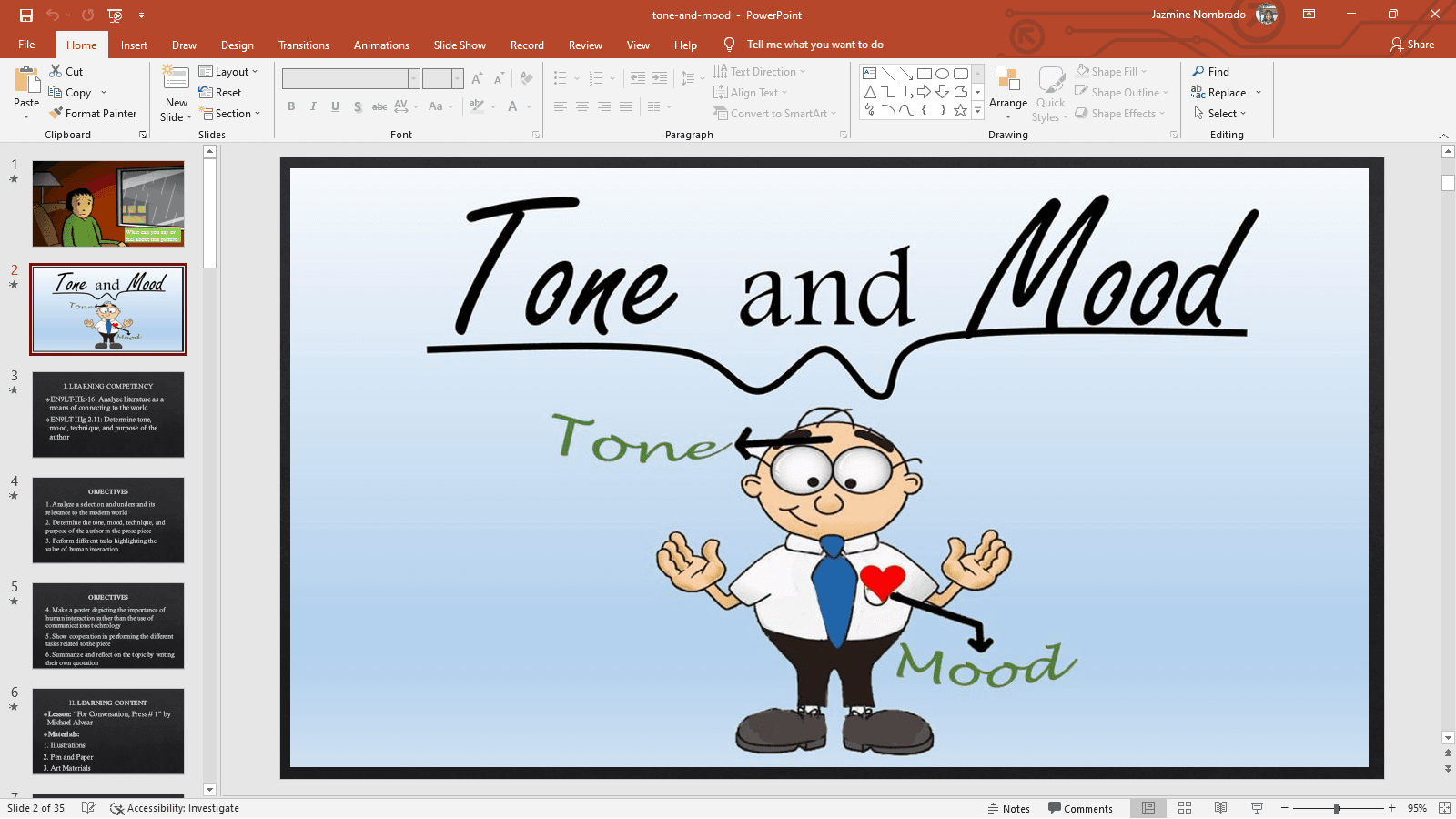
Task: Select the slide 4 thumbnail
Action: point(107,520)
